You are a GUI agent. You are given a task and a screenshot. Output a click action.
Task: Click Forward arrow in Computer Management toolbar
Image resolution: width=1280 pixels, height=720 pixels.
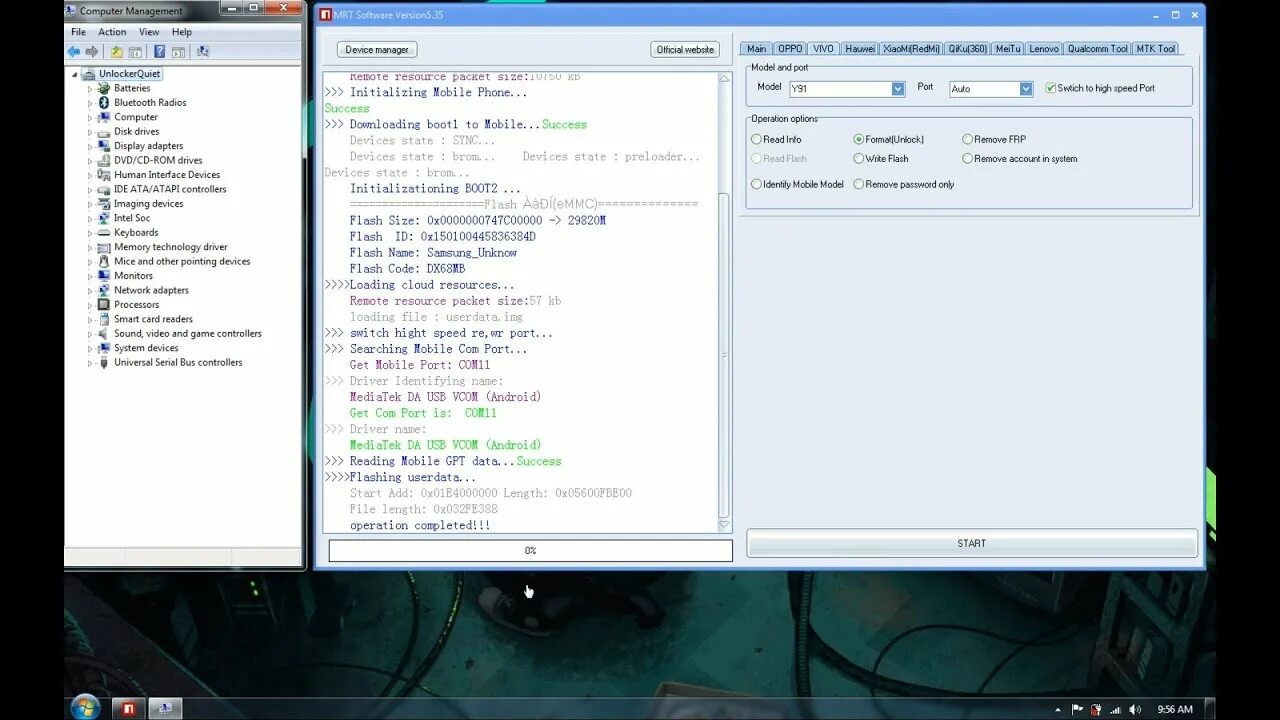point(92,52)
